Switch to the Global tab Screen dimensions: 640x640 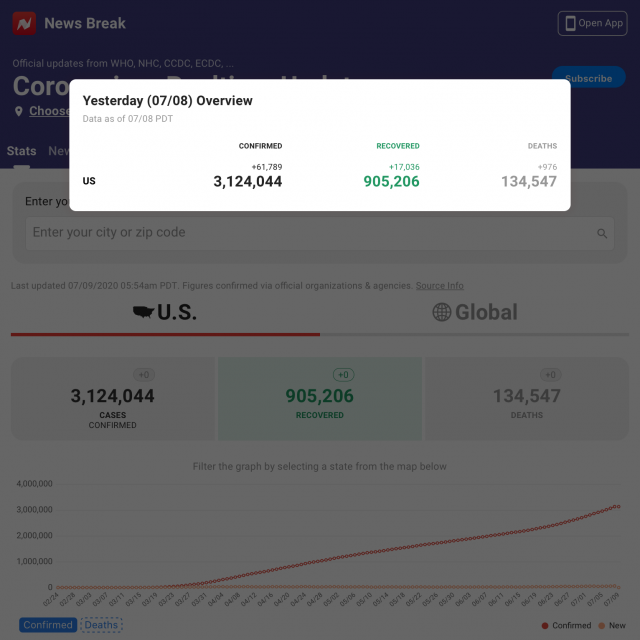pyautogui.click(x=476, y=312)
